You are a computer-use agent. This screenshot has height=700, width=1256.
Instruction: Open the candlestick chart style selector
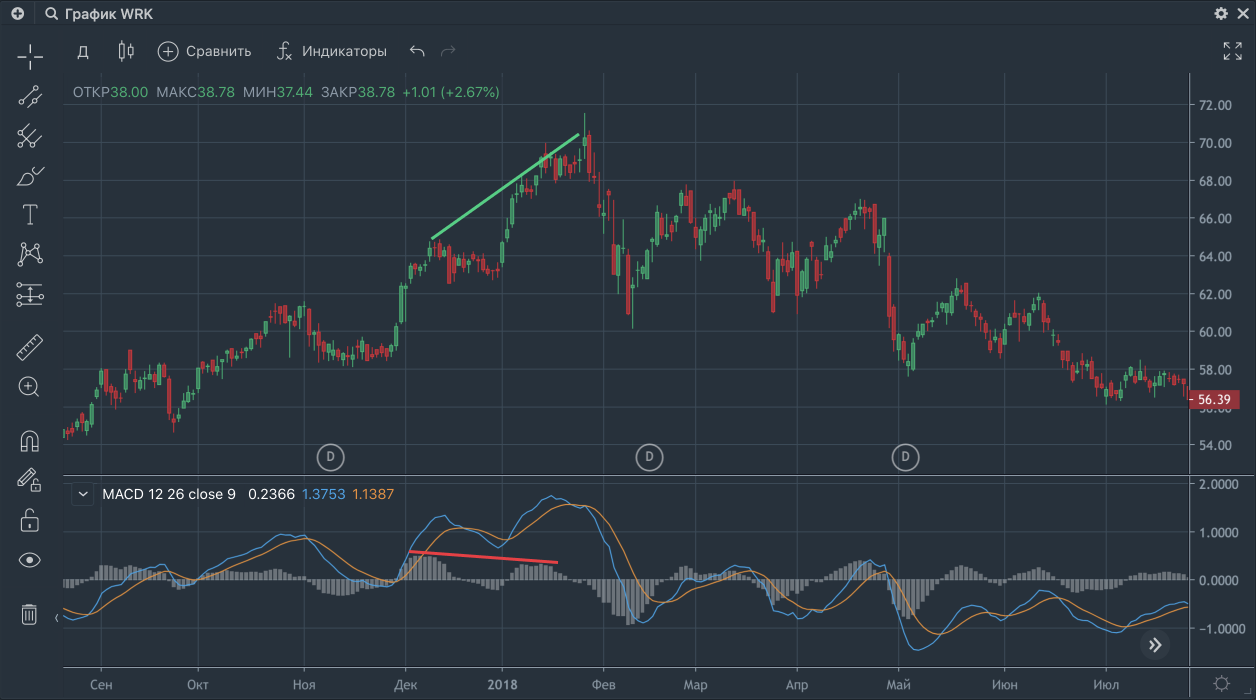[126, 51]
